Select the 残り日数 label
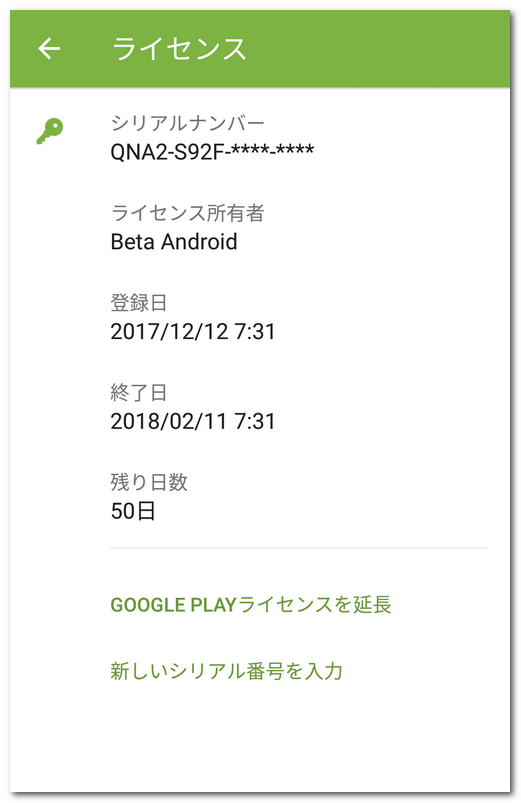This screenshot has width=521, height=803. tap(149, 482)
